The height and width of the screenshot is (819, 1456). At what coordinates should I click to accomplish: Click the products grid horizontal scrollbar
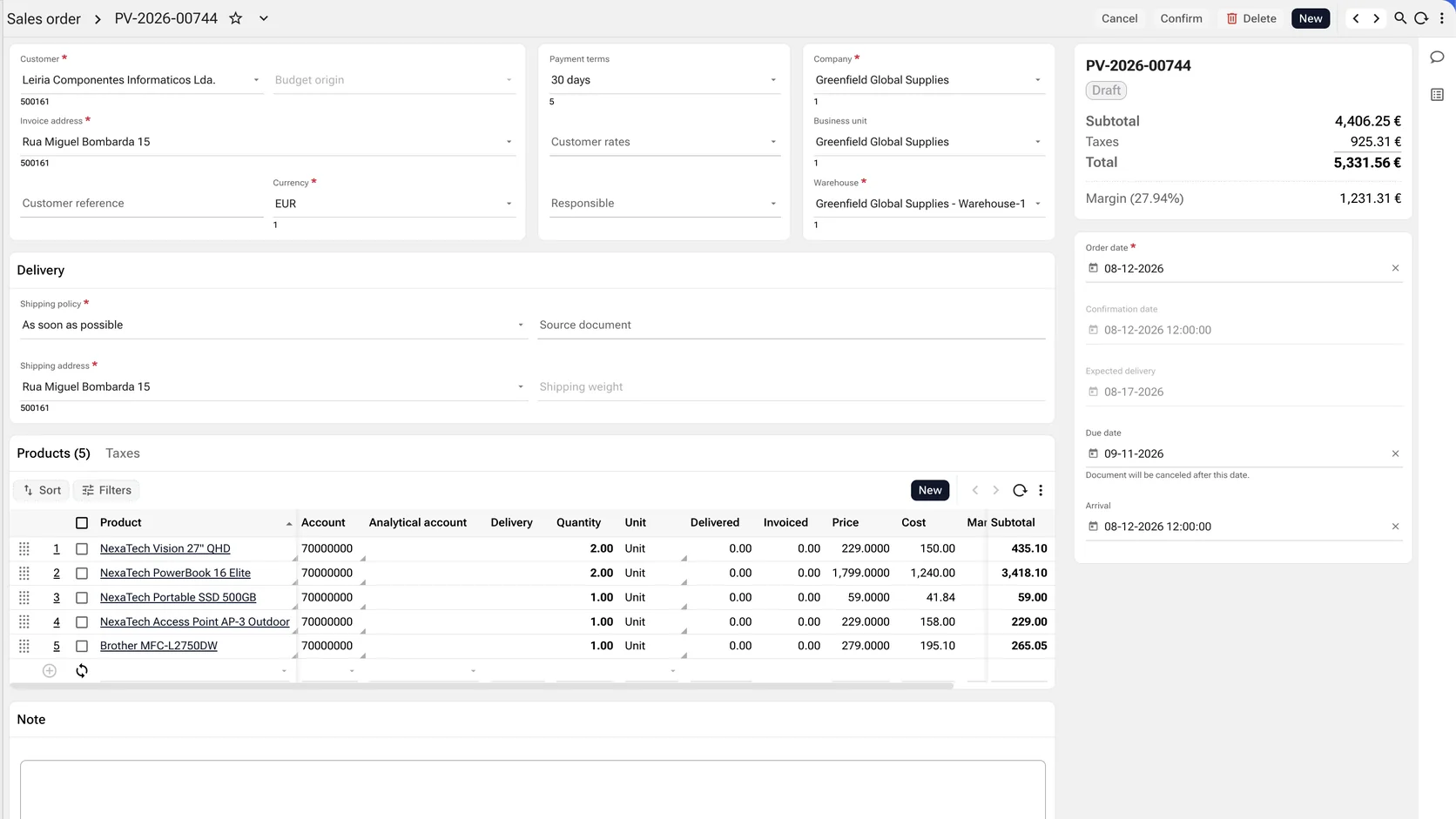click(482, 686)
